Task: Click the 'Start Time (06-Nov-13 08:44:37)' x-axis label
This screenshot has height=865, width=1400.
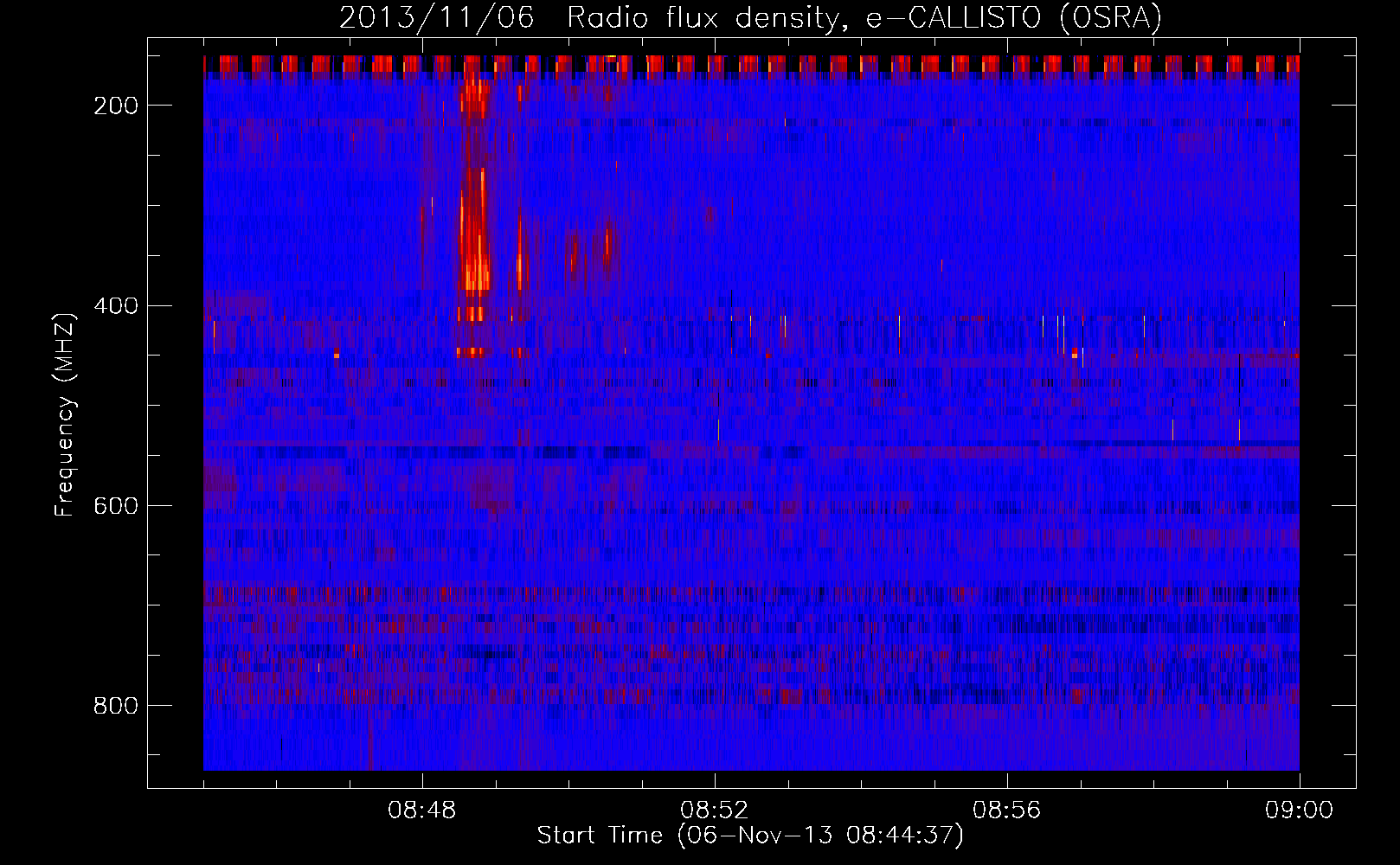Action: 750,836
